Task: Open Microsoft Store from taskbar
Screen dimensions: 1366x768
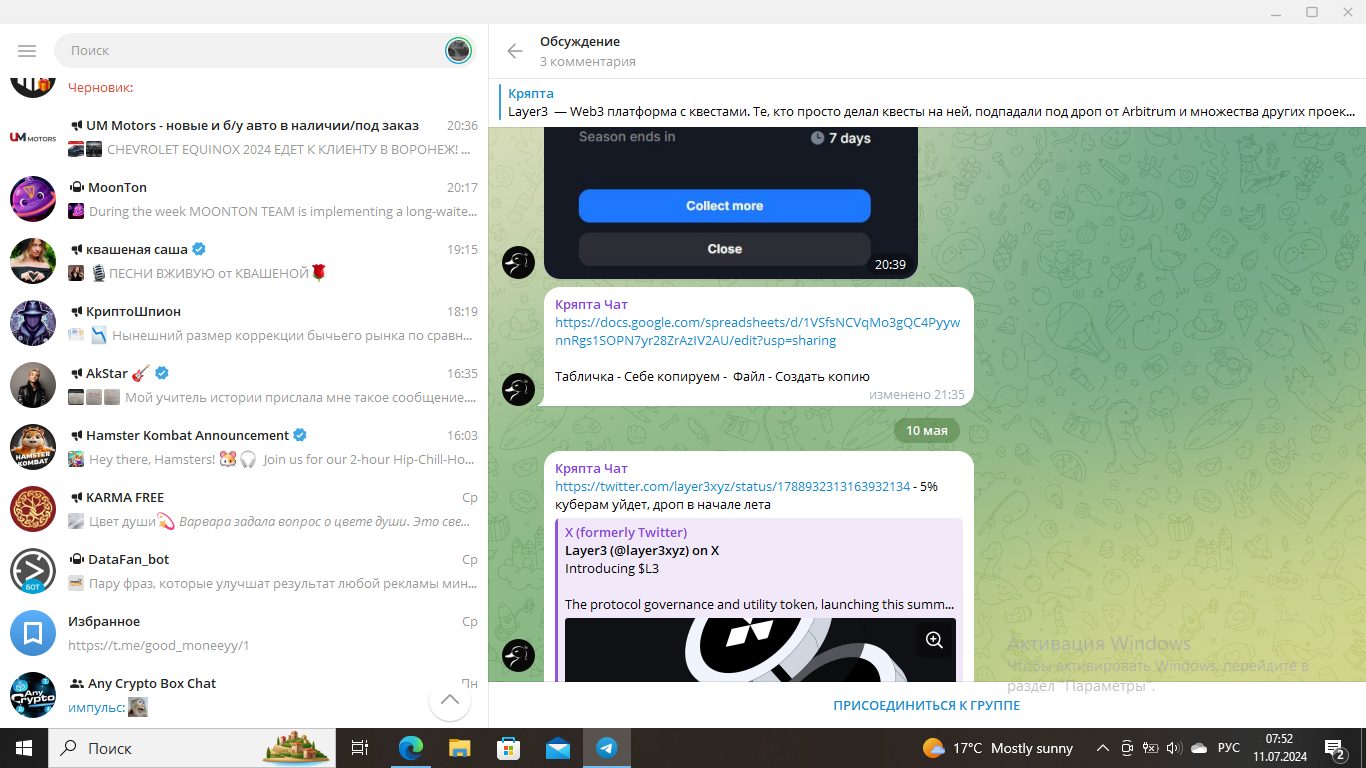Action: [508, 748]
